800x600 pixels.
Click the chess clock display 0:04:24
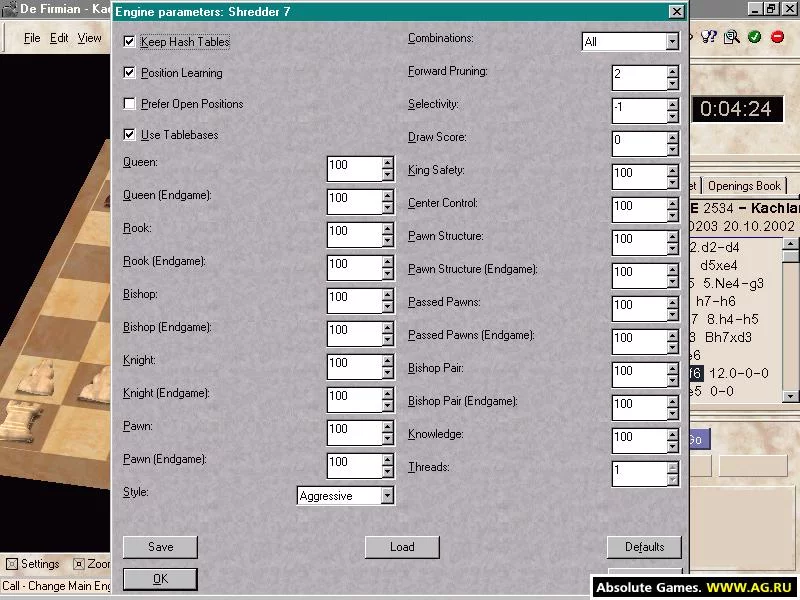tap(737, 109)
